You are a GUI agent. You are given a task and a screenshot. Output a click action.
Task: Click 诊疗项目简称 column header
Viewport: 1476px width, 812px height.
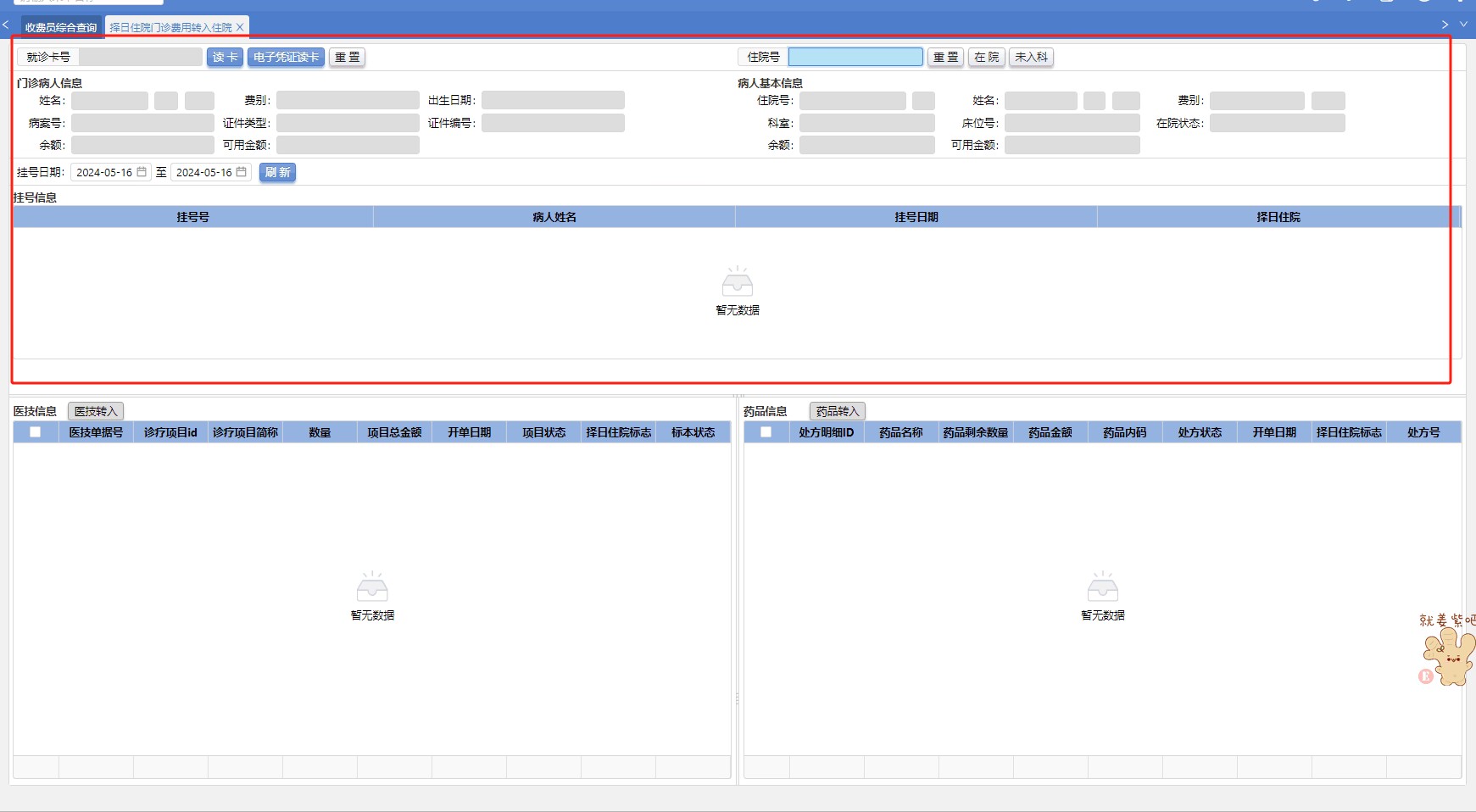coord(245,432)
